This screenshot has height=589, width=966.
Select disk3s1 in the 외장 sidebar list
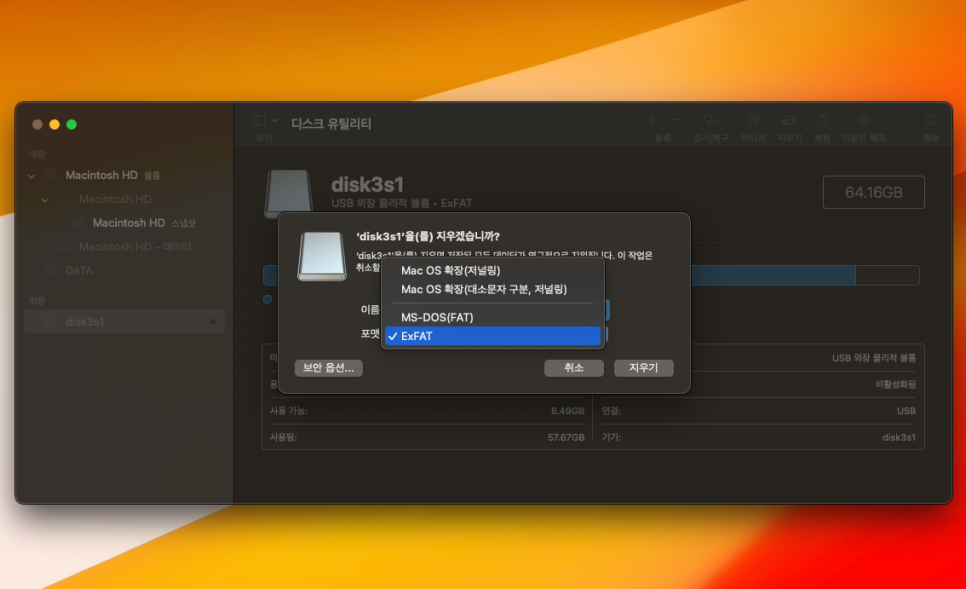[124, 322]
